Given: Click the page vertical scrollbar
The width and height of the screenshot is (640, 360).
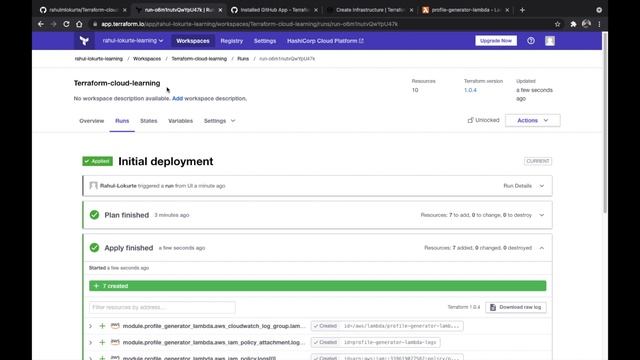Looking at the screenshot, I should pyautogui.click(x=605, y=122).
